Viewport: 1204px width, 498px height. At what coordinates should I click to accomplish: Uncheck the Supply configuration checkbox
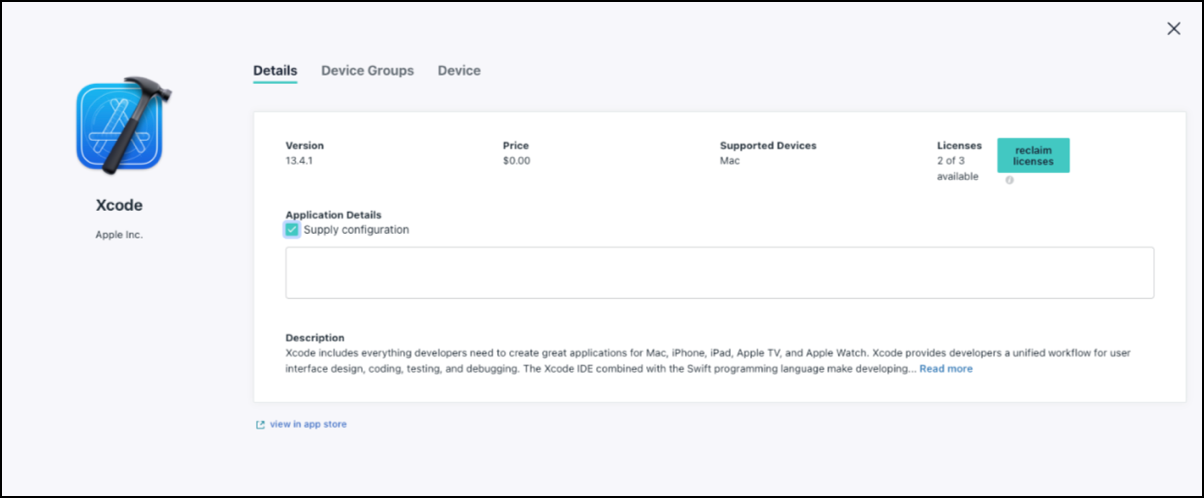point(292,230)
